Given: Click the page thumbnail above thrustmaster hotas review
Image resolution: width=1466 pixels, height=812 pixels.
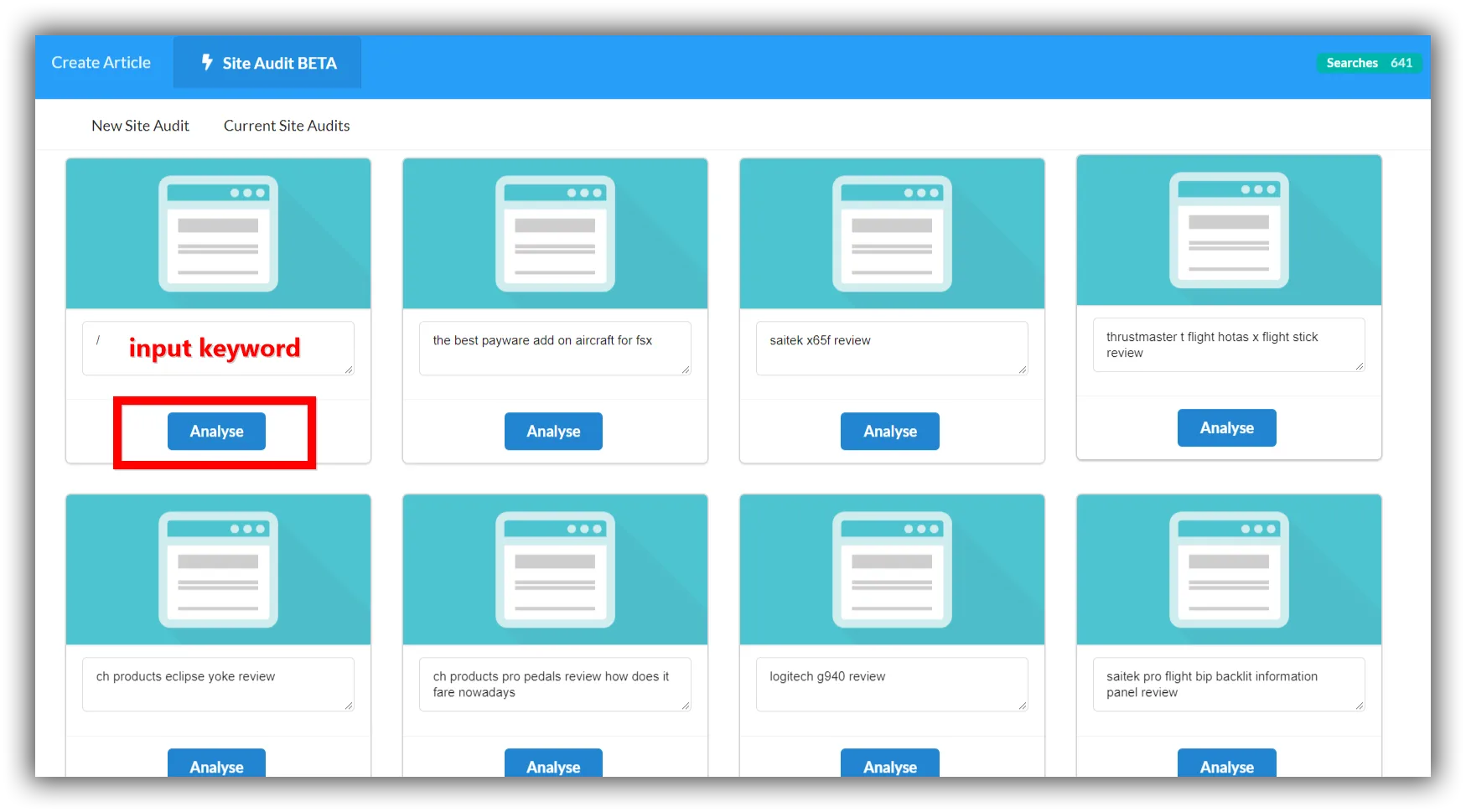Looking at the screenshot, I should (x=1229, y=230).
